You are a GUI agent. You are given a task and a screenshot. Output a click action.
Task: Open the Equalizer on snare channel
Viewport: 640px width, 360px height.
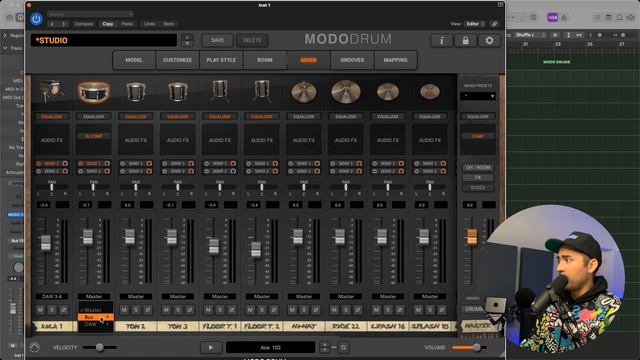(94, 117)
